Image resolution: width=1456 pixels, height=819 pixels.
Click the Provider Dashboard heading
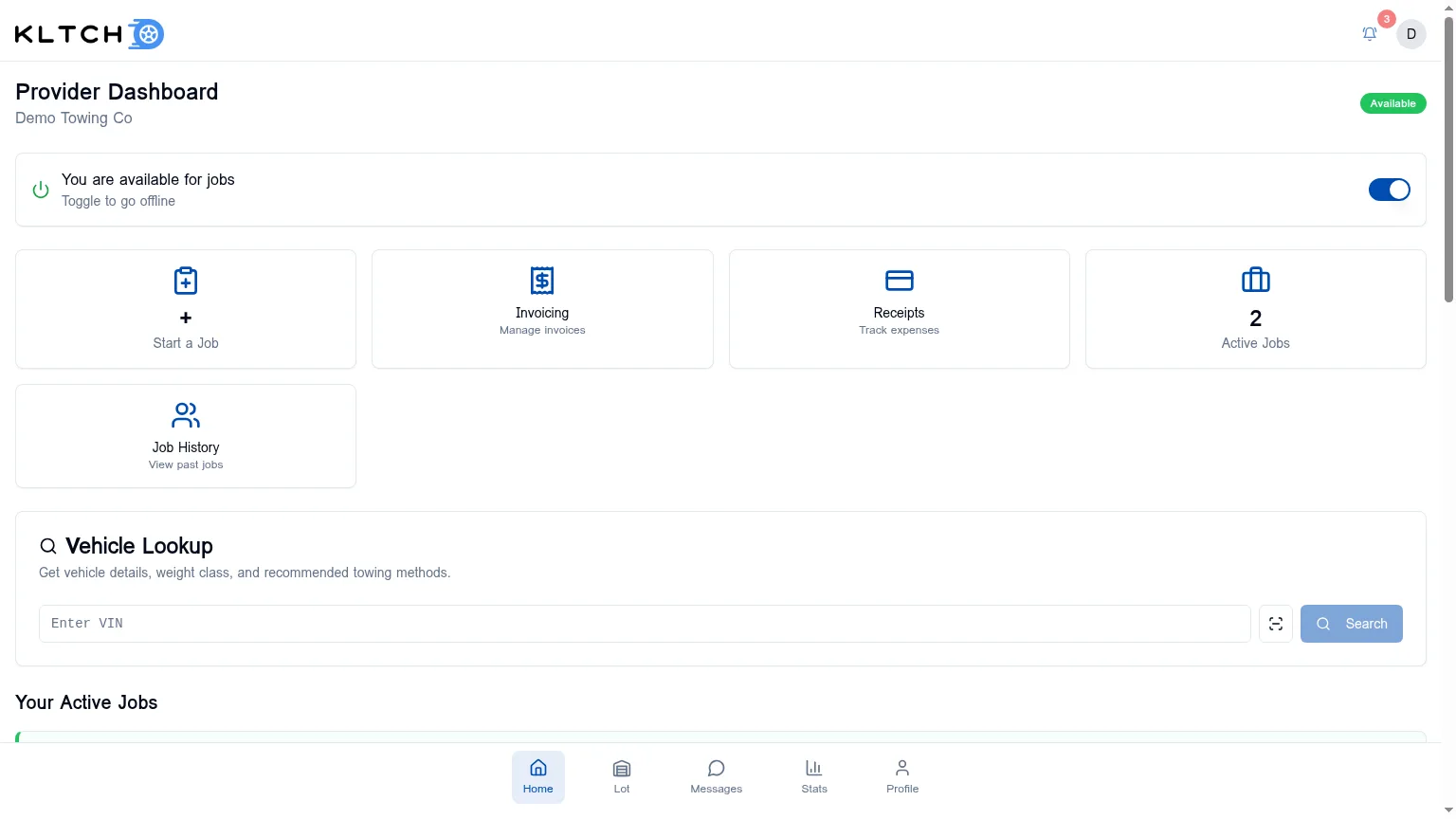117,92
